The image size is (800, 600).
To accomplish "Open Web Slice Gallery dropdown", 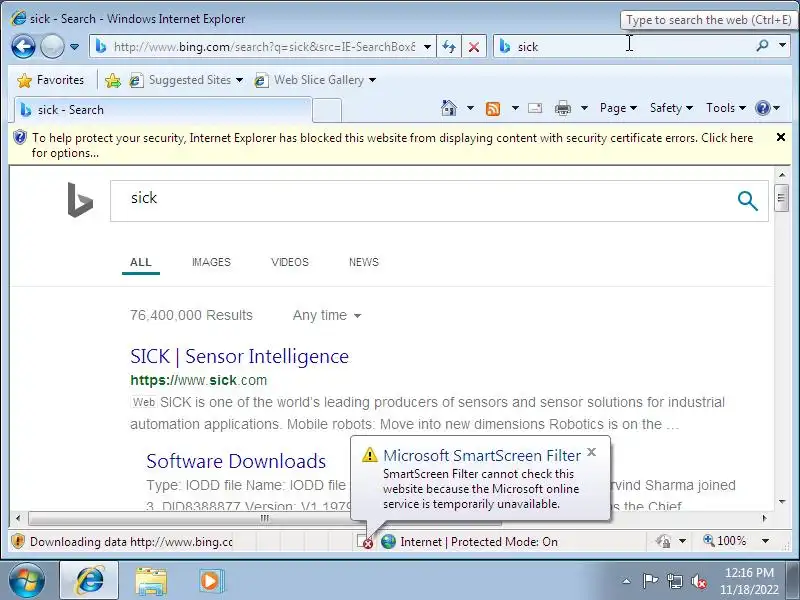I will (x=315, y=80).
